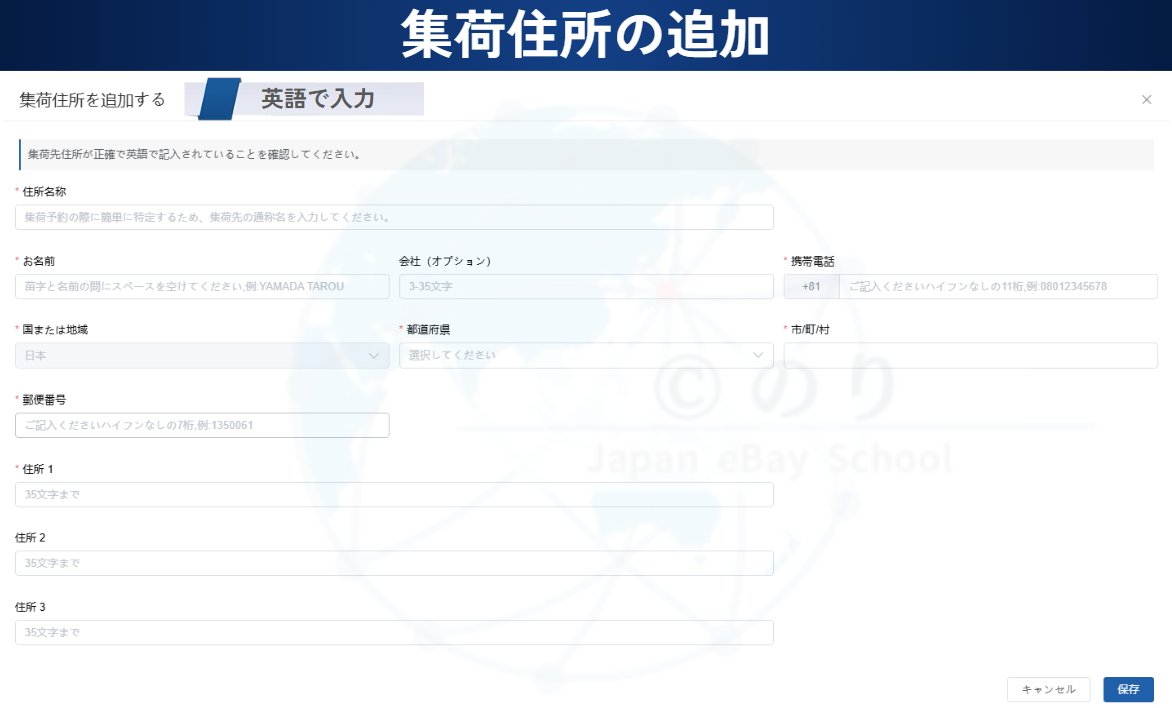
Task: Click the 住所 1 input field
Action: point(394,494)
